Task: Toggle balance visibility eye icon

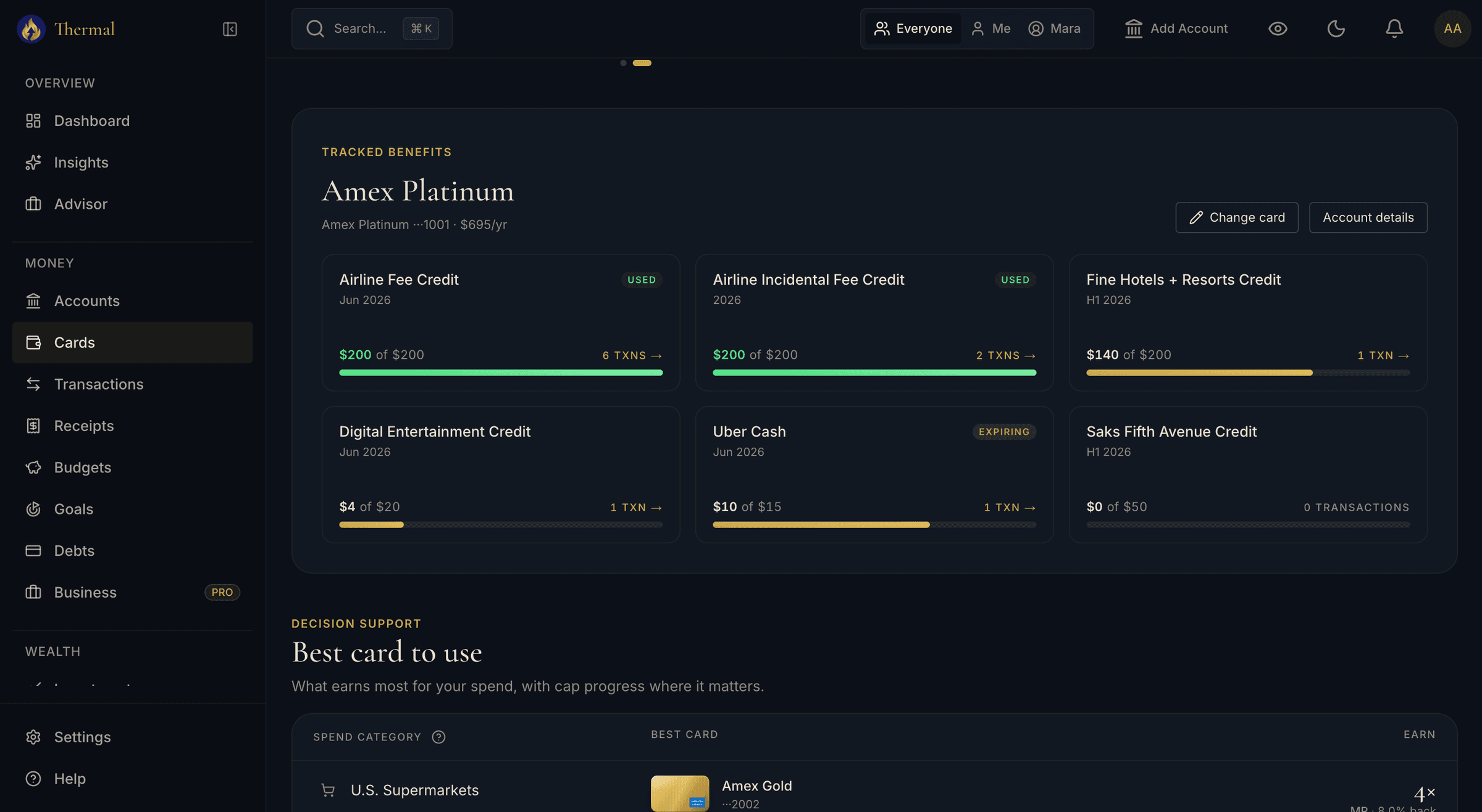Action: pyautogui.click(x=1278, y=28)
